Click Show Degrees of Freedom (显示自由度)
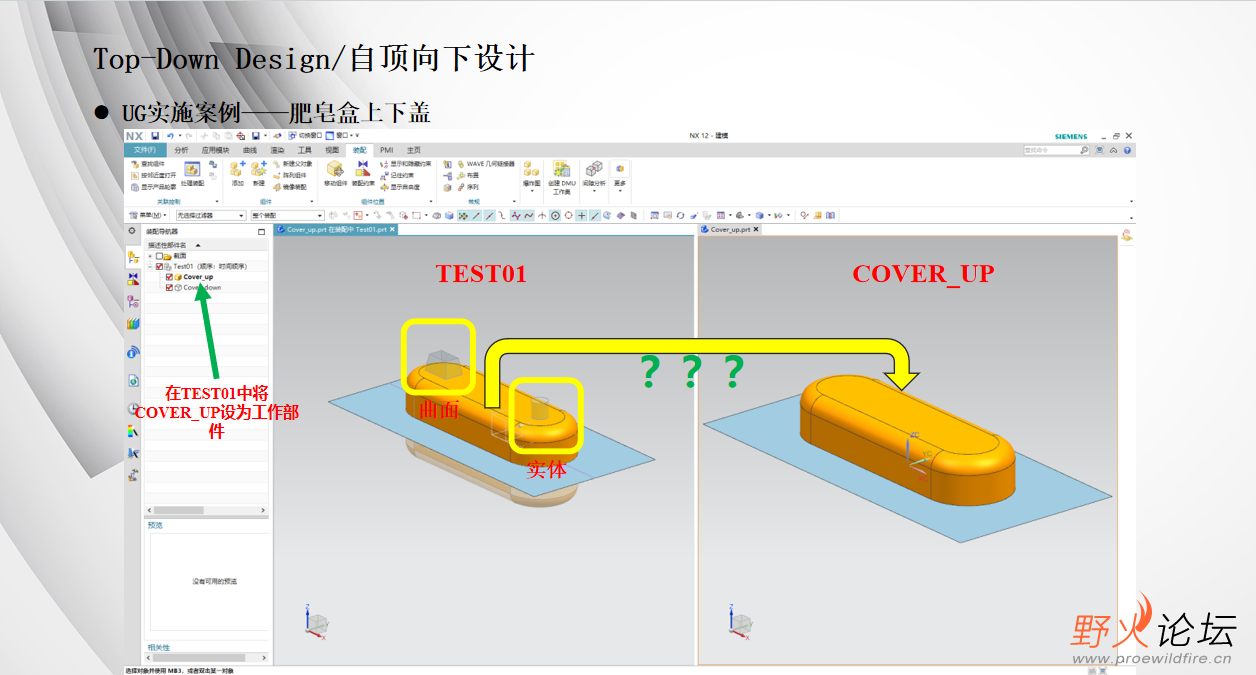Image resolution: width=1256 pixels, height=675 pixels. pyautogui.click(x=400, y=186)
